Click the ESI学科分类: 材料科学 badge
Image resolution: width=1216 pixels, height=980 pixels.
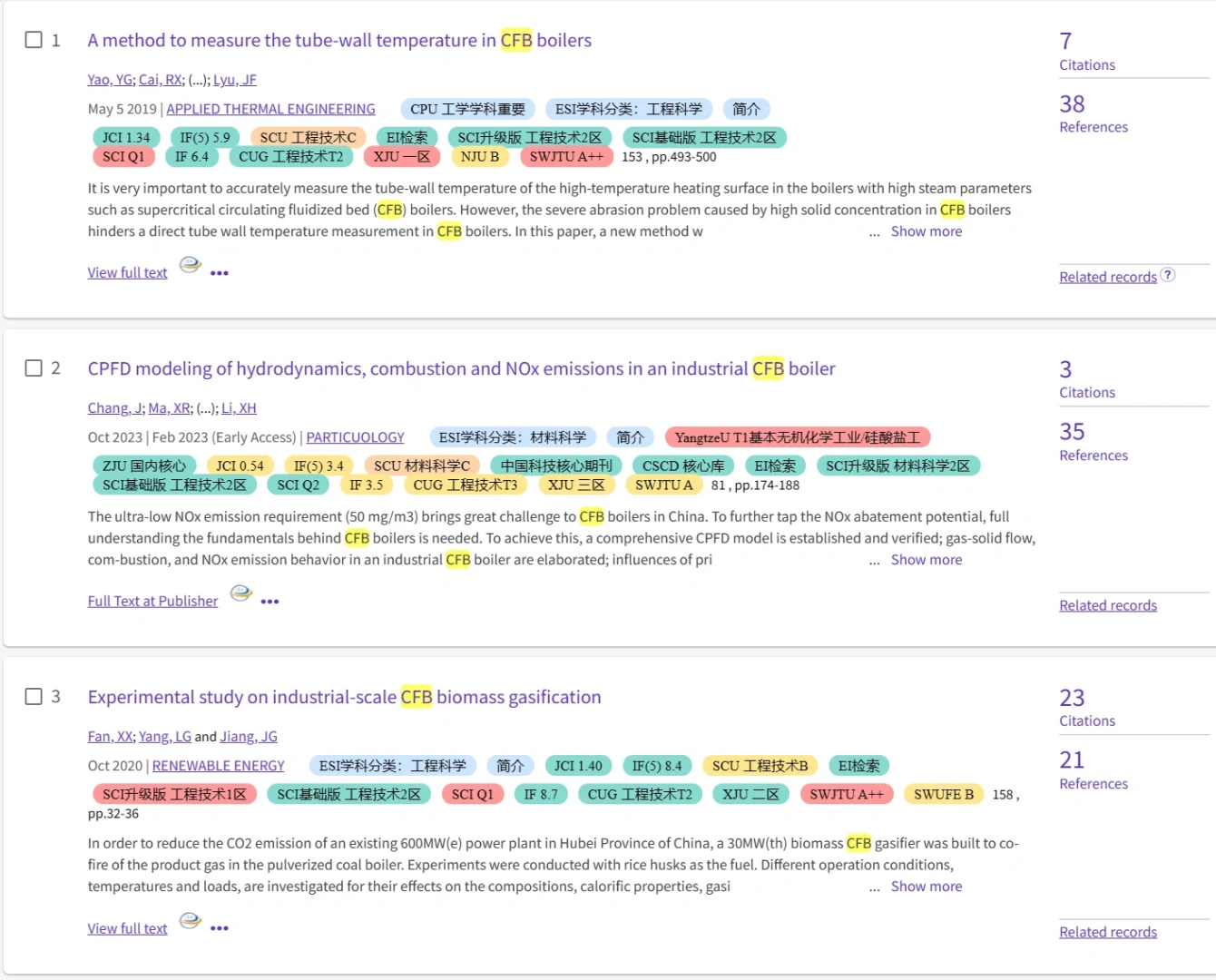513,438
